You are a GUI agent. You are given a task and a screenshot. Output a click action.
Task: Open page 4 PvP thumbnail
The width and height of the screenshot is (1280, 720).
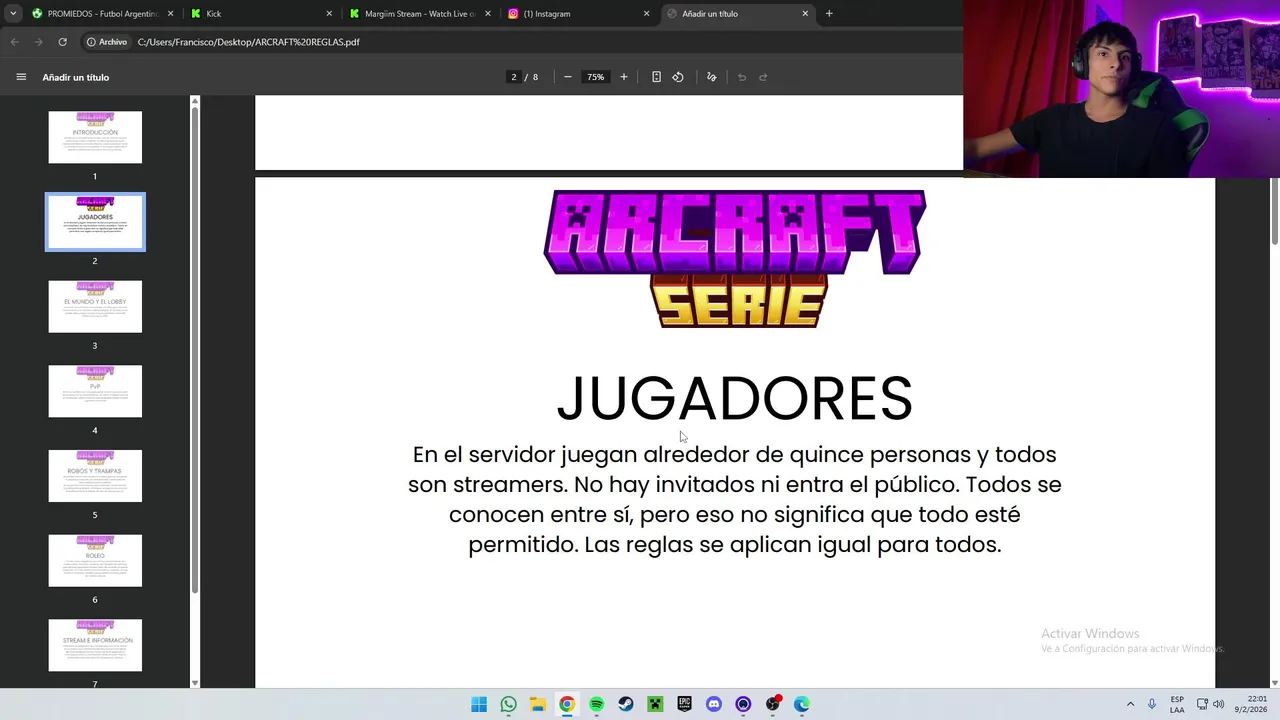(95, 391)
